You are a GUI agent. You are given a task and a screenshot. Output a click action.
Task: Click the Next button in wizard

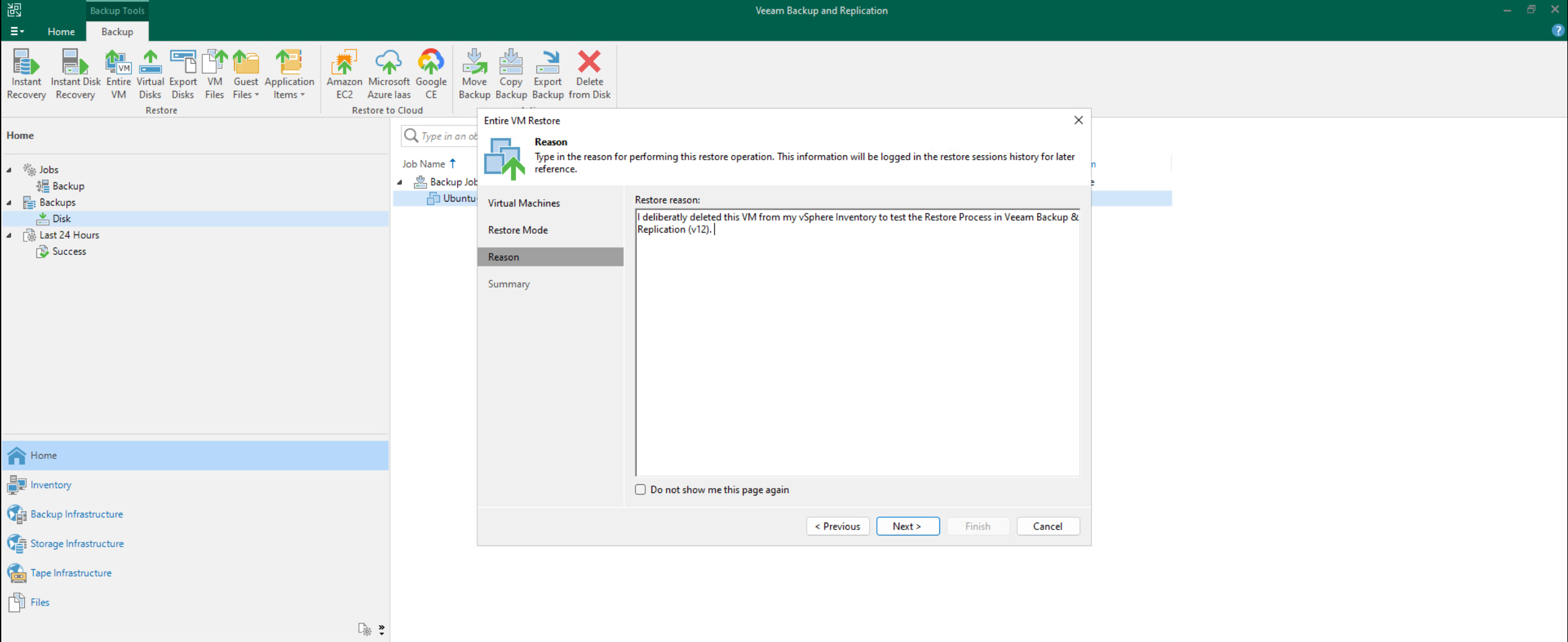907,526
